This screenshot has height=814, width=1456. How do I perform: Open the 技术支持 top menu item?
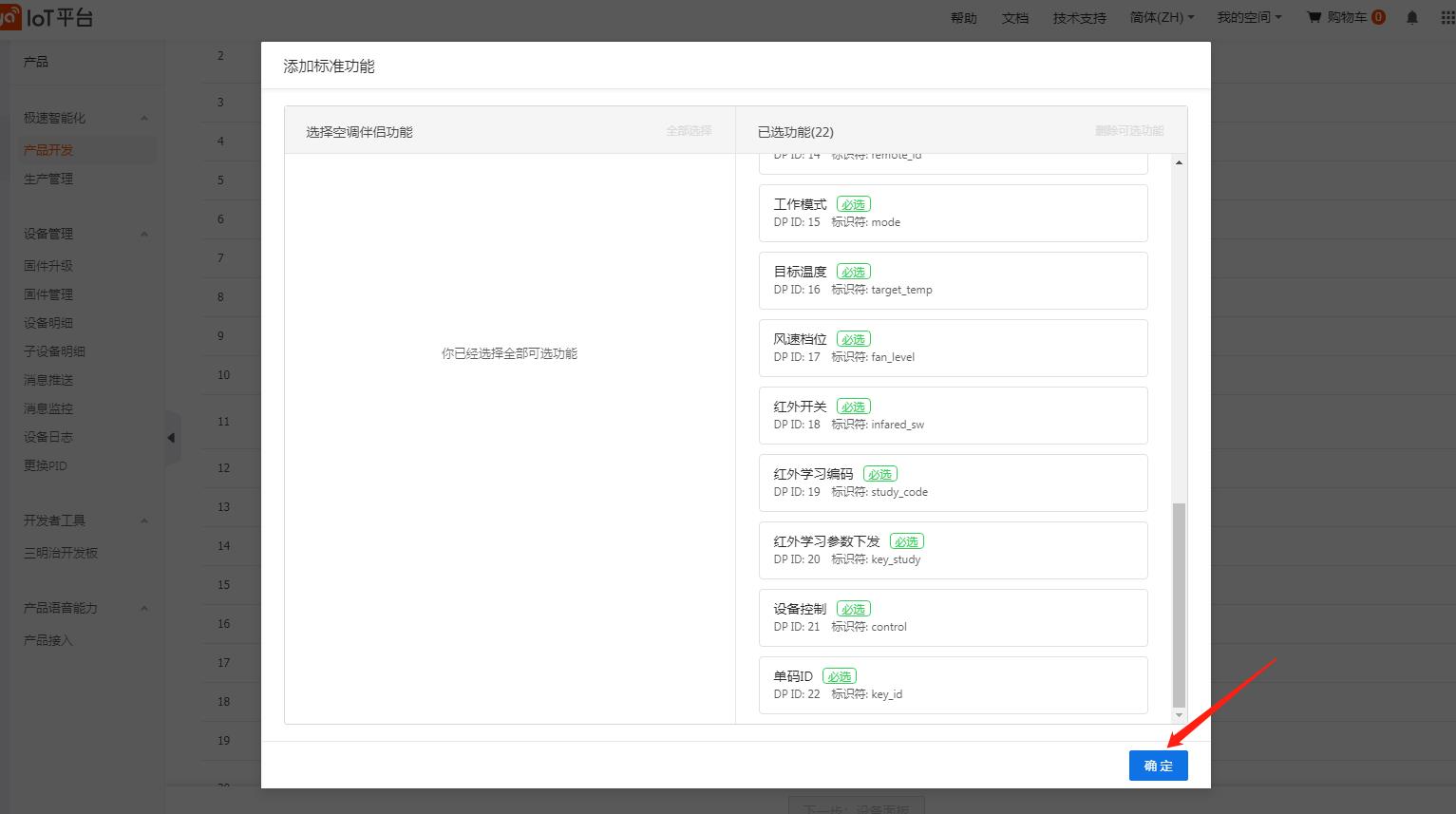[x=1079, y=17]
